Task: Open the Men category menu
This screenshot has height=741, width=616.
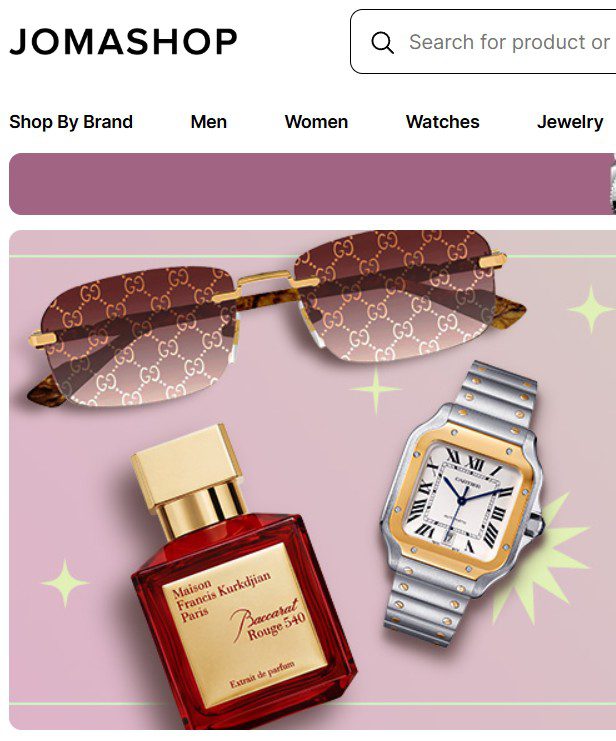Action: click(x=208, y=122)
